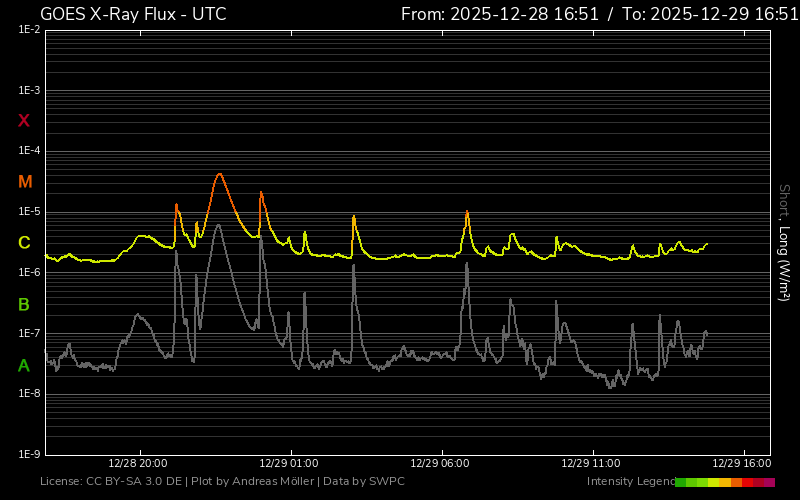The image size is (800, 500).
Task: Click the Intensity Legend text
Action: [x=630, y=482]
